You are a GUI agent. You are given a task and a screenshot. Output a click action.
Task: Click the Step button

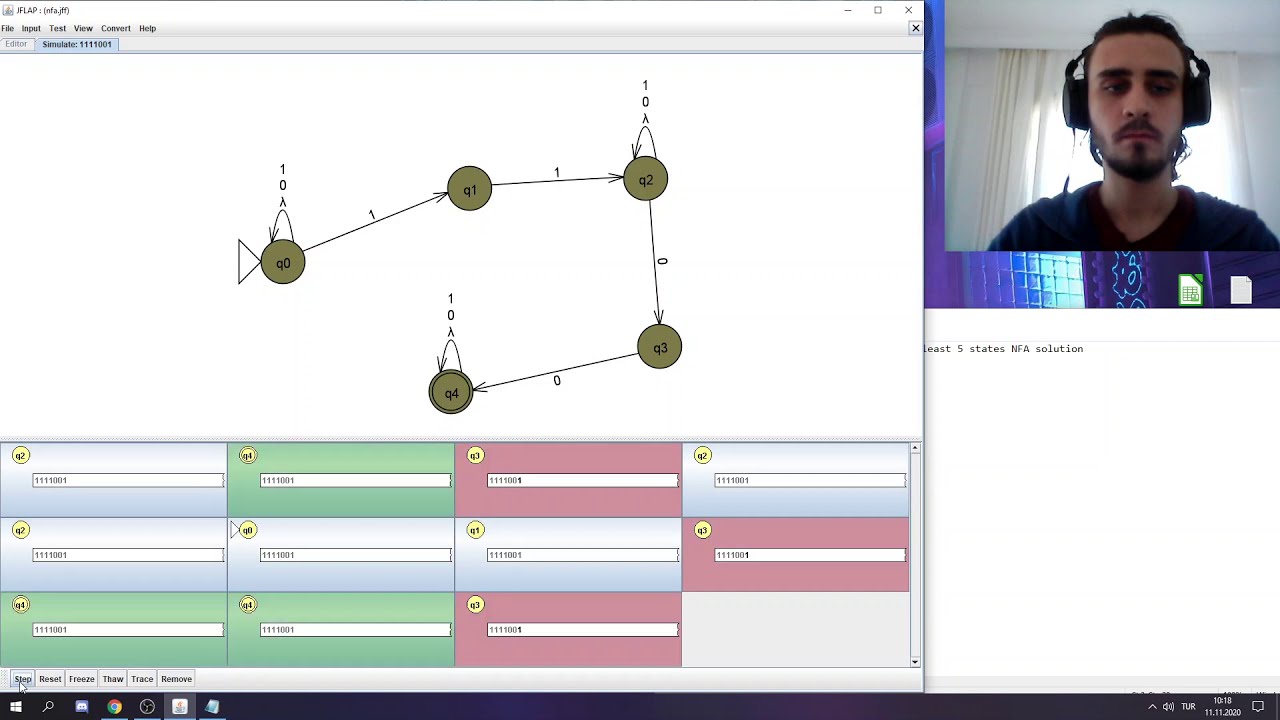click(23, 679)
